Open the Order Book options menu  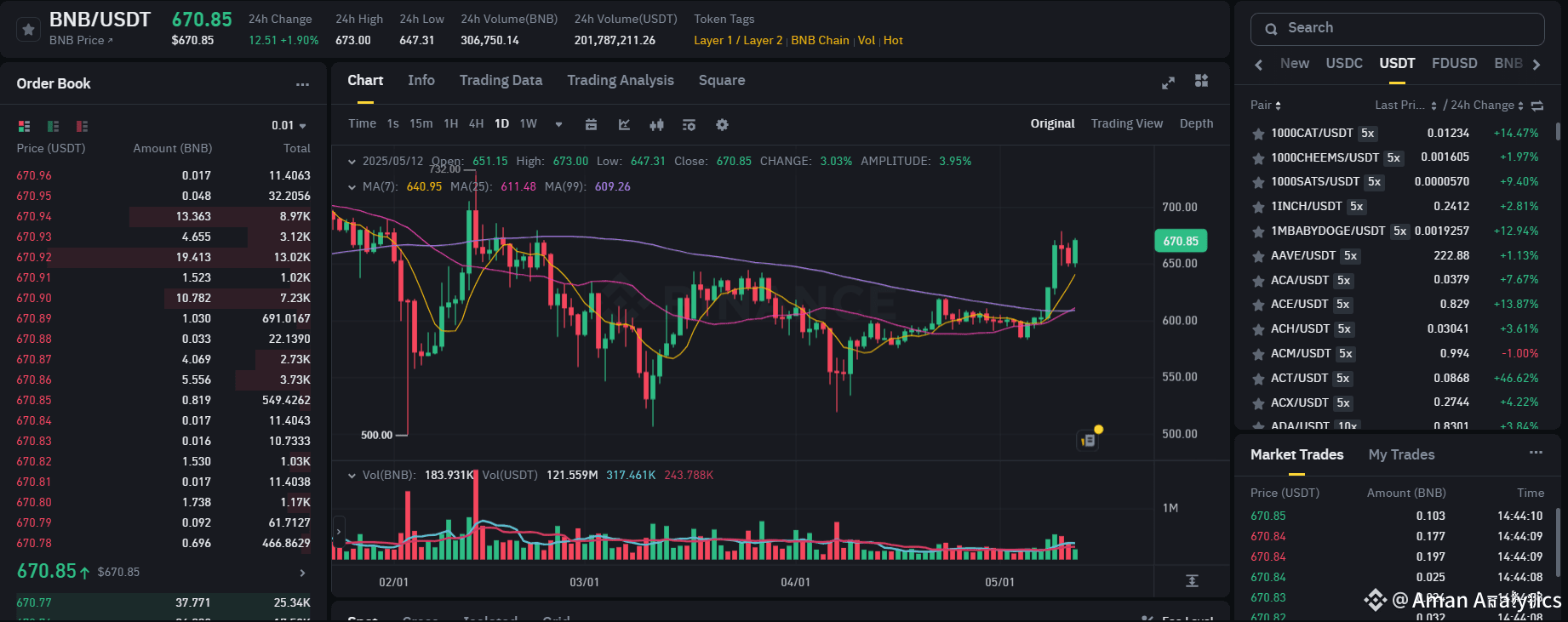[302, 84]
